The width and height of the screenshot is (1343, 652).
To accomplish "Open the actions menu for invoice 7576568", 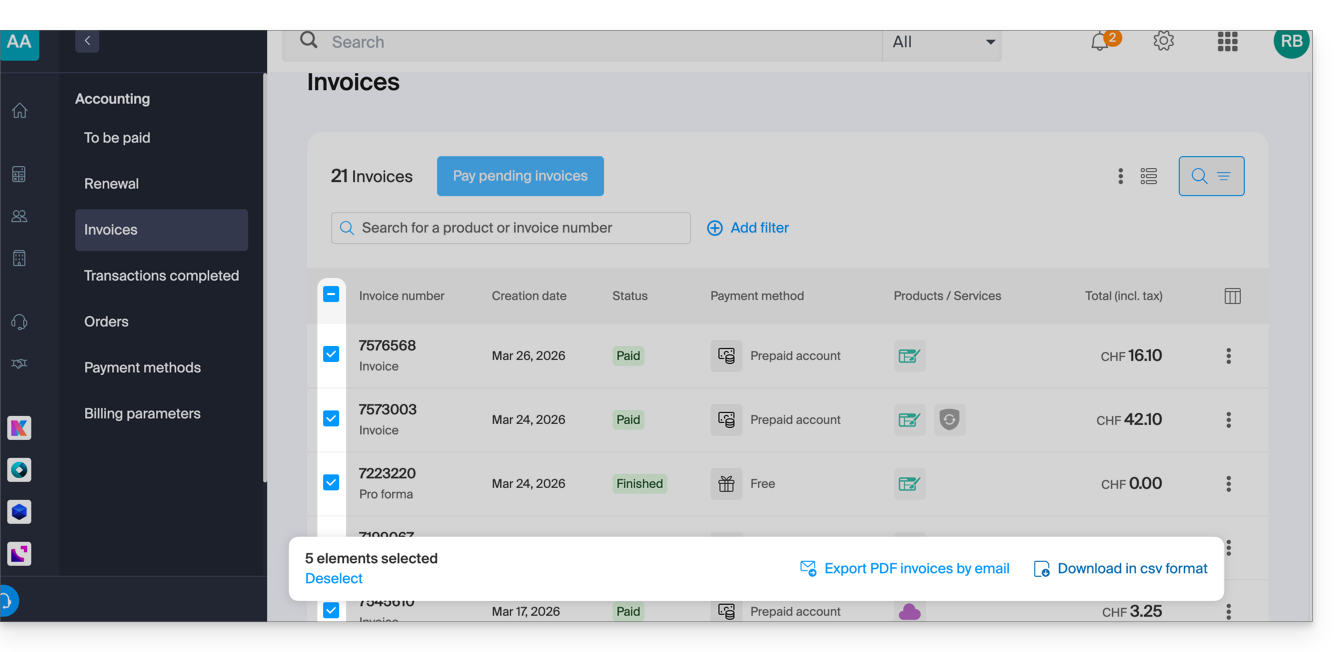I will tap(1228, 356).
